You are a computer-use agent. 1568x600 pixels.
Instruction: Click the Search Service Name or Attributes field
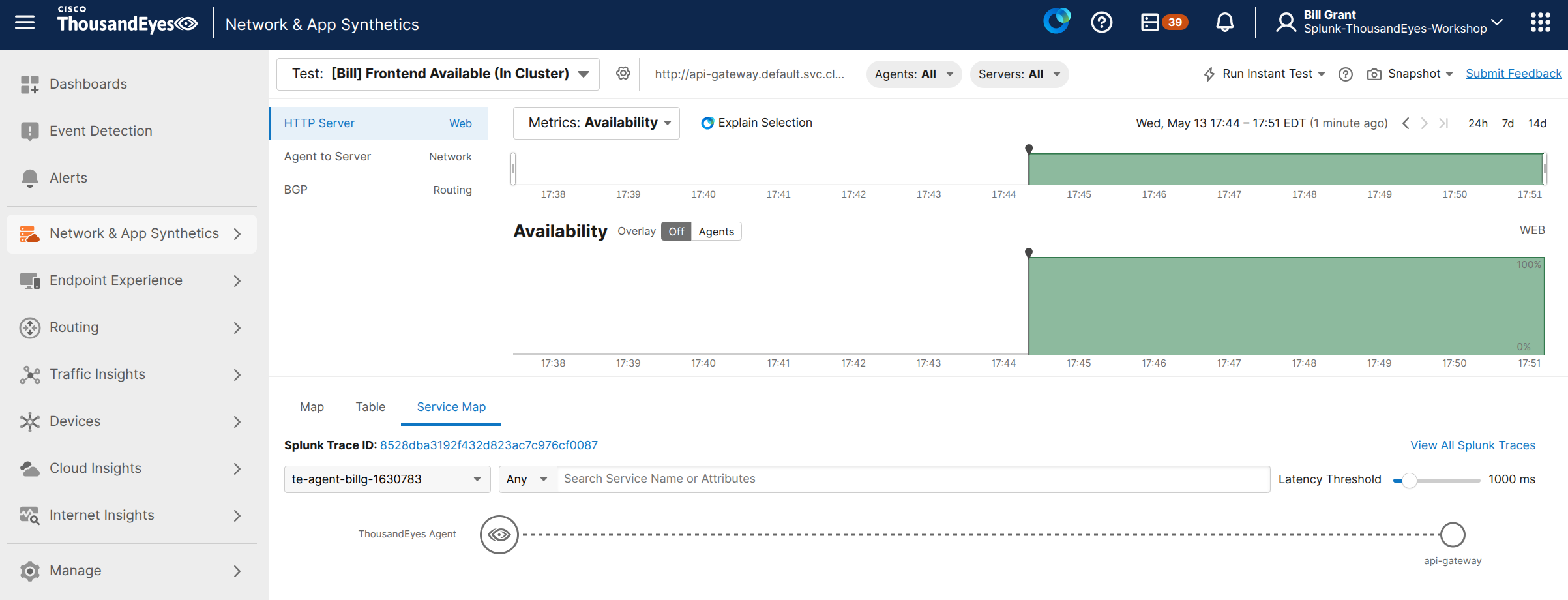tap(913, 479)
